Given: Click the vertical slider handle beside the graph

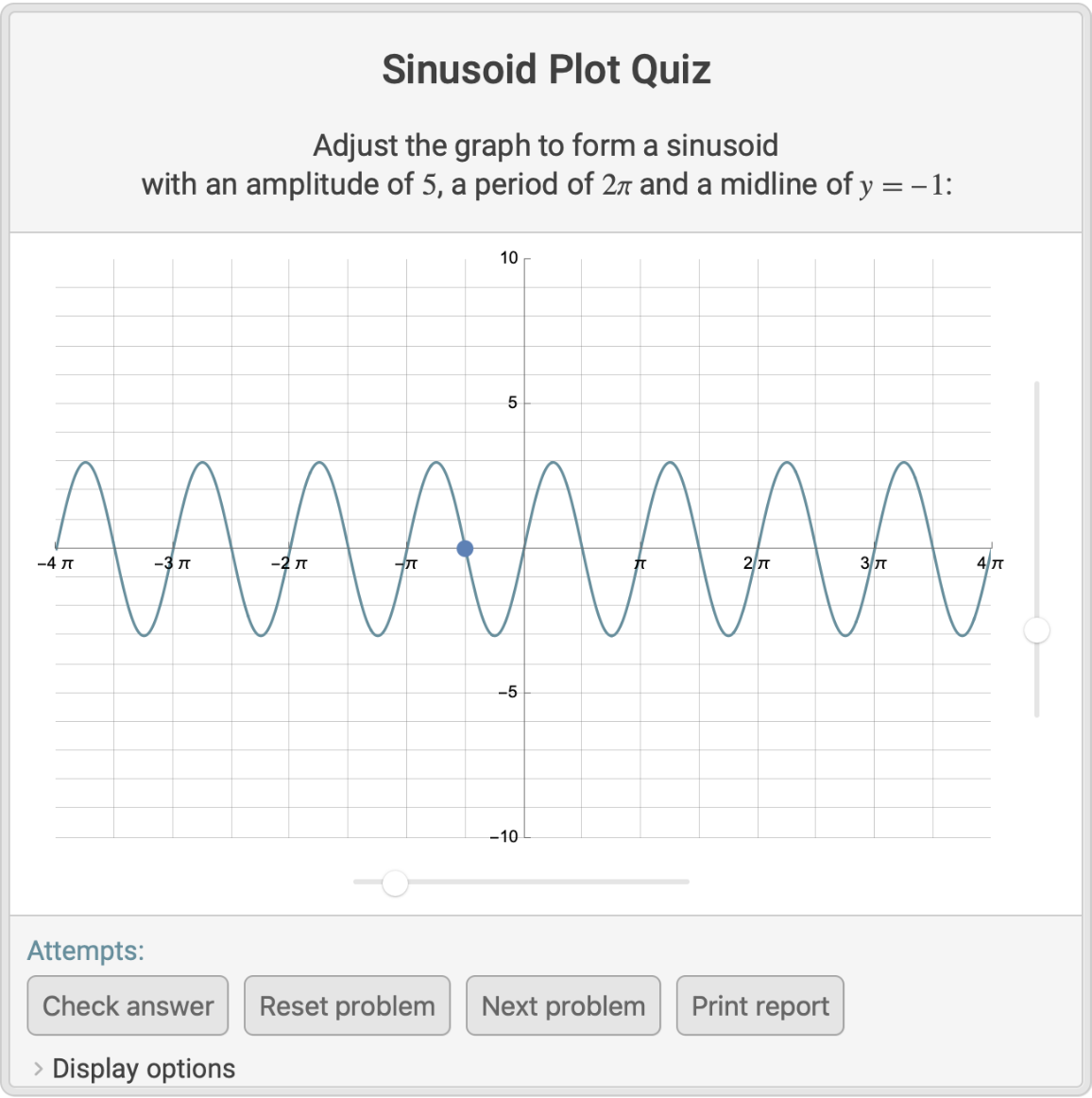Looking at the screenshot, I should pyautogui.click(x=1037, y=630).
